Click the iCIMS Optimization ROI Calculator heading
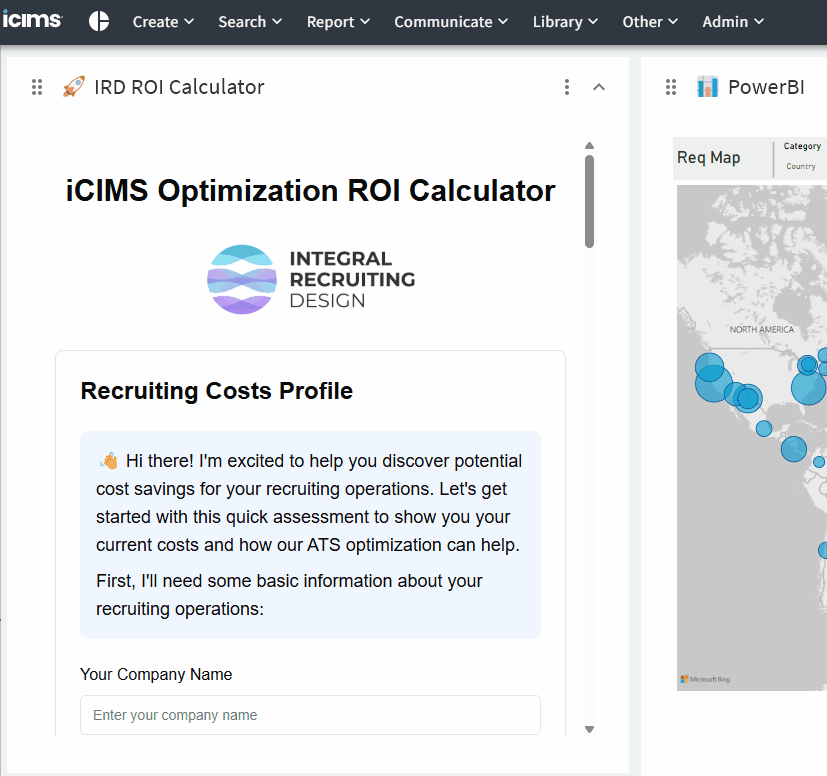Image resolution: width=827 pixels, height=776 pixels. pyautogui.click(x=311, y=190)
